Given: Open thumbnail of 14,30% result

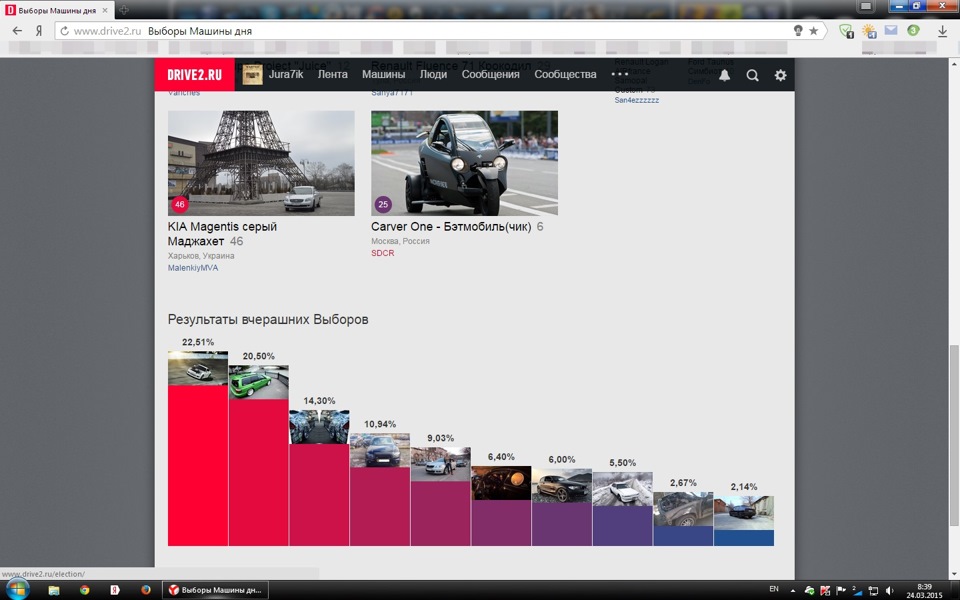Looking at the screenshot, I should coord(319,427).
